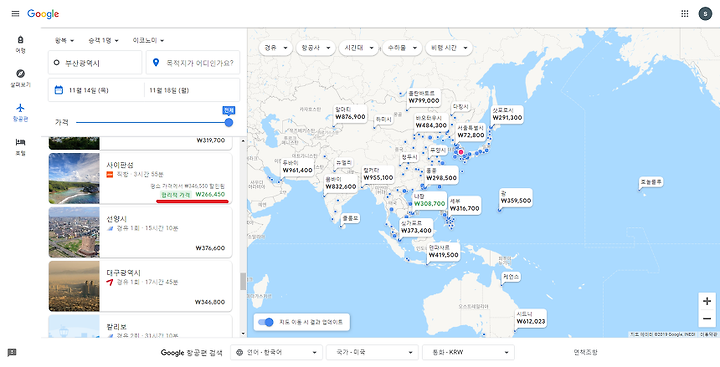The width and height of the screenshot is (720, 367).
Task: Click the ₩346,800 price on 대구광역시 card
Action: coord(210,302)
